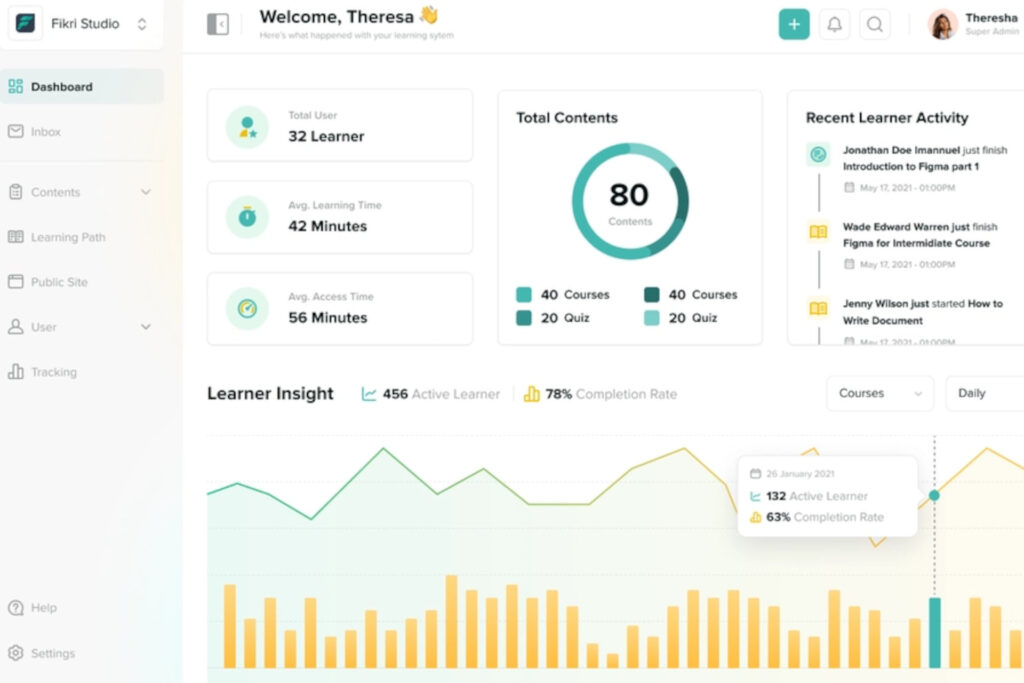Collapse the sidebar using the panel toggle icon
The height and width of the screenshot is (683, 1024).
pos(217,25)
